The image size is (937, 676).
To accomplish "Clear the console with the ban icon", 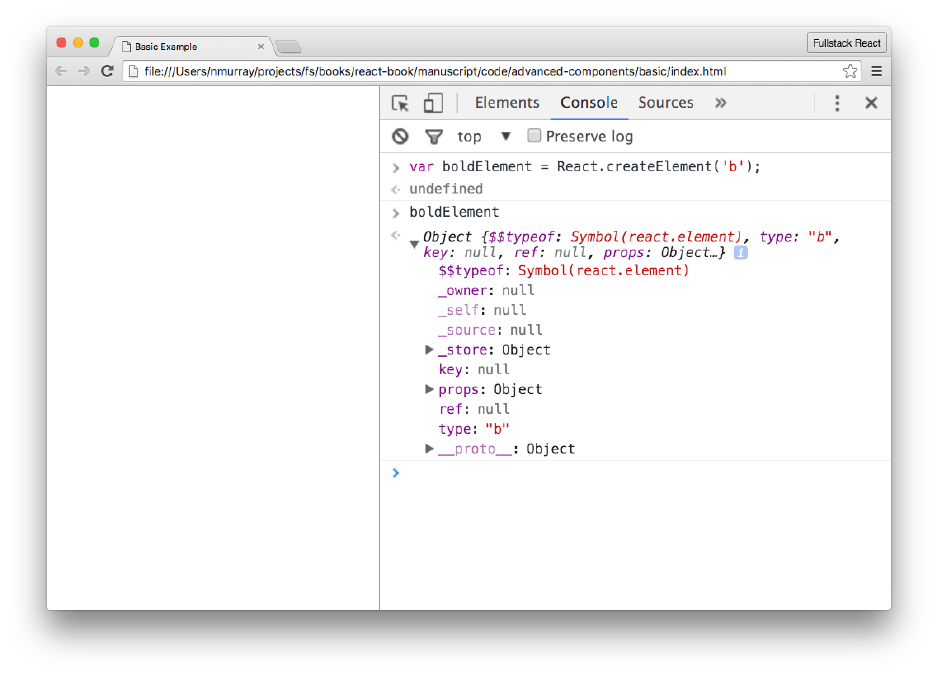I will tap(400, 136).
